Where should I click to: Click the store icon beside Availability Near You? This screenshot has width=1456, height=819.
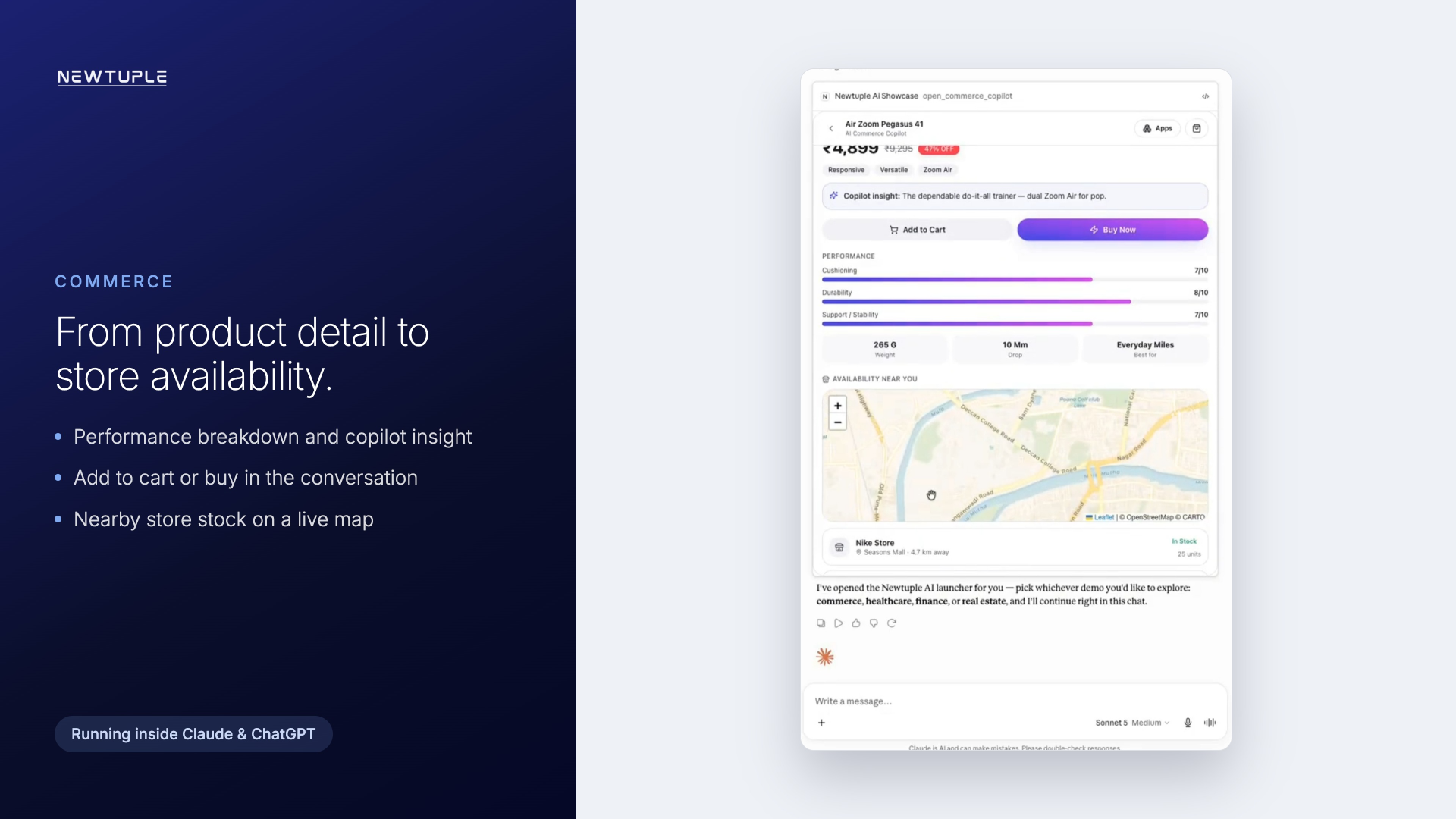click(826, 379)
